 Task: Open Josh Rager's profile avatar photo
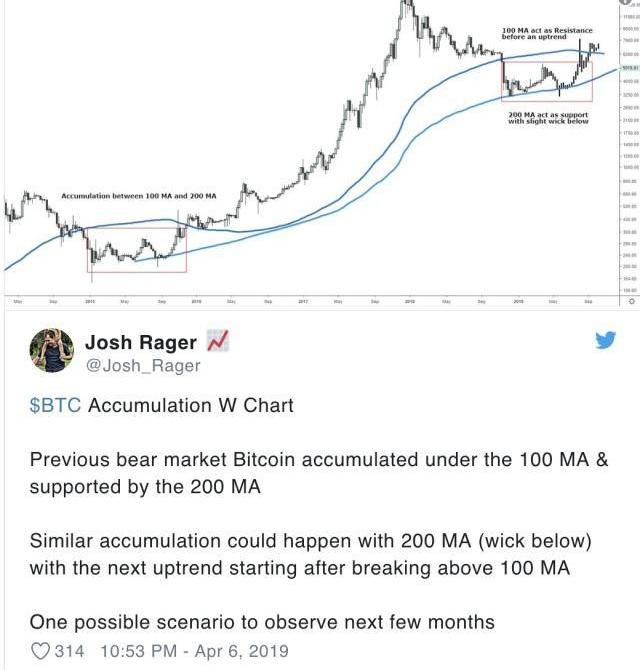(x=52, y=350)
